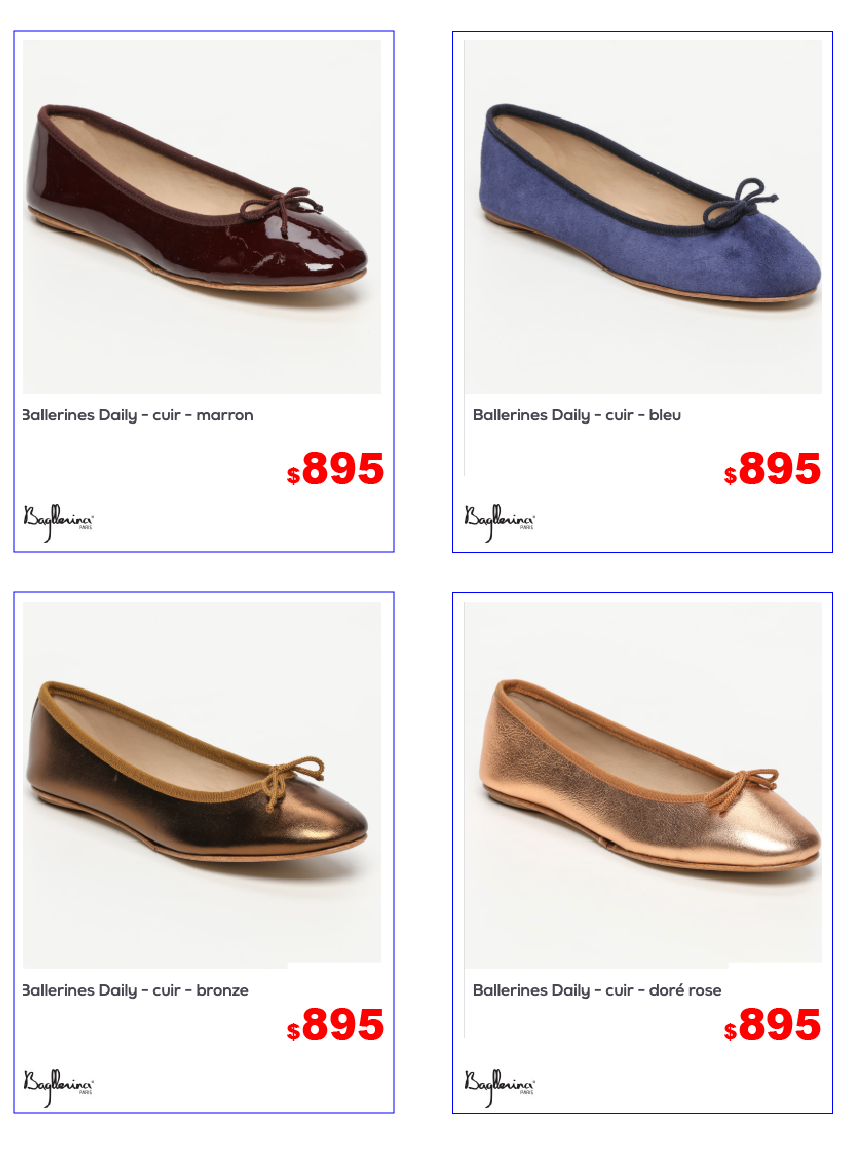Select the bow on the rose gold shoe
Screen dimensions: 850x1150
pyautogui.click(x=742, y=787)
